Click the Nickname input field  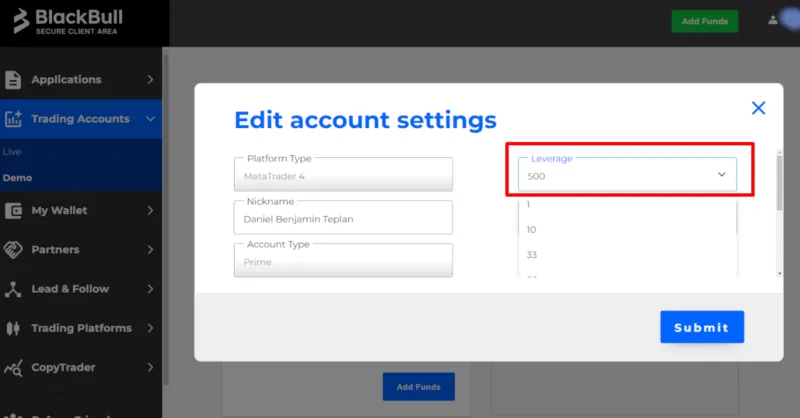342,217
